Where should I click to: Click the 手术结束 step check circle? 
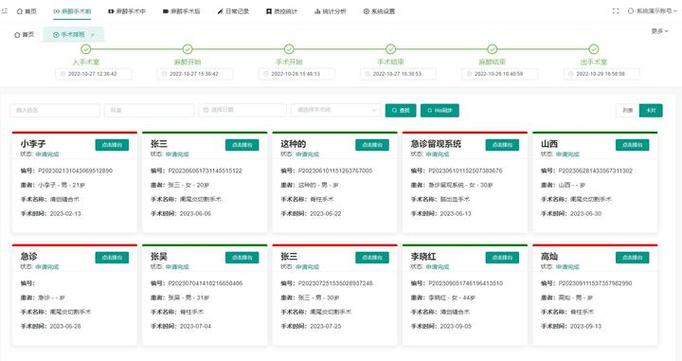[x=391, y=49]
